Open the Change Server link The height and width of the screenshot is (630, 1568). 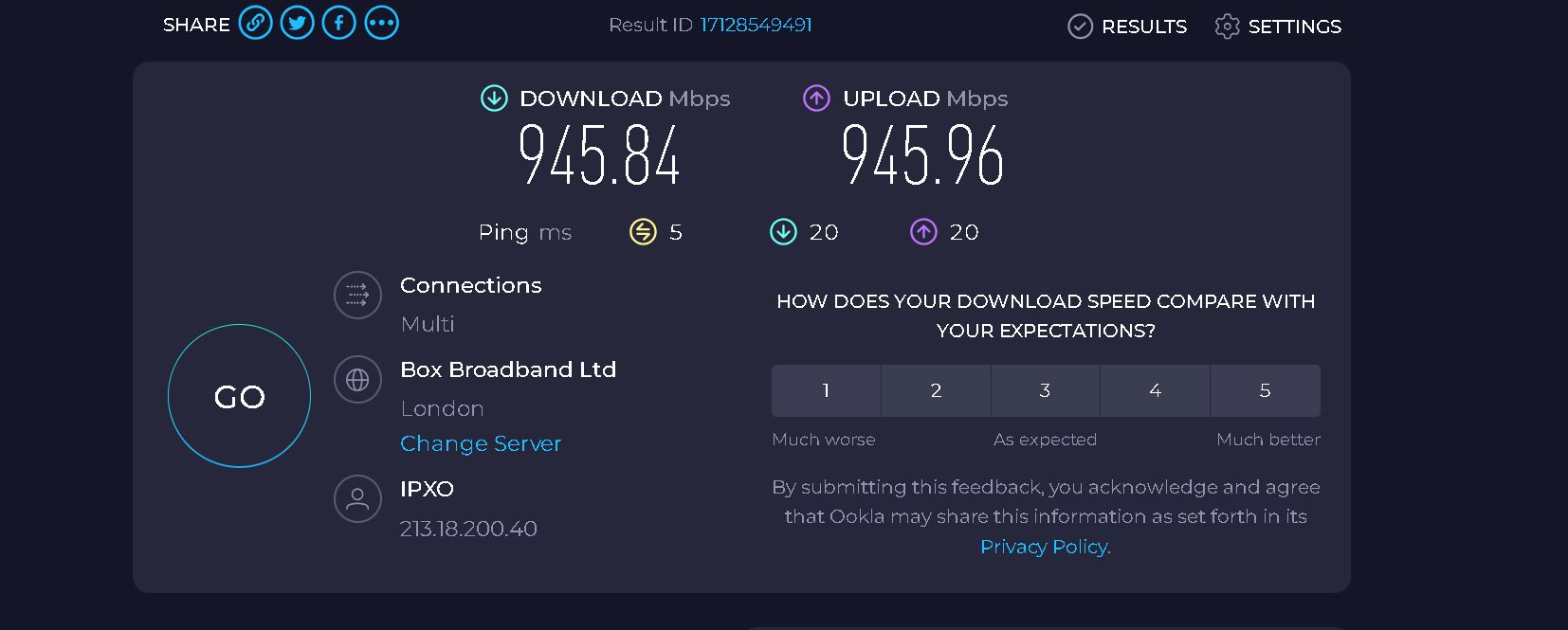481,443
